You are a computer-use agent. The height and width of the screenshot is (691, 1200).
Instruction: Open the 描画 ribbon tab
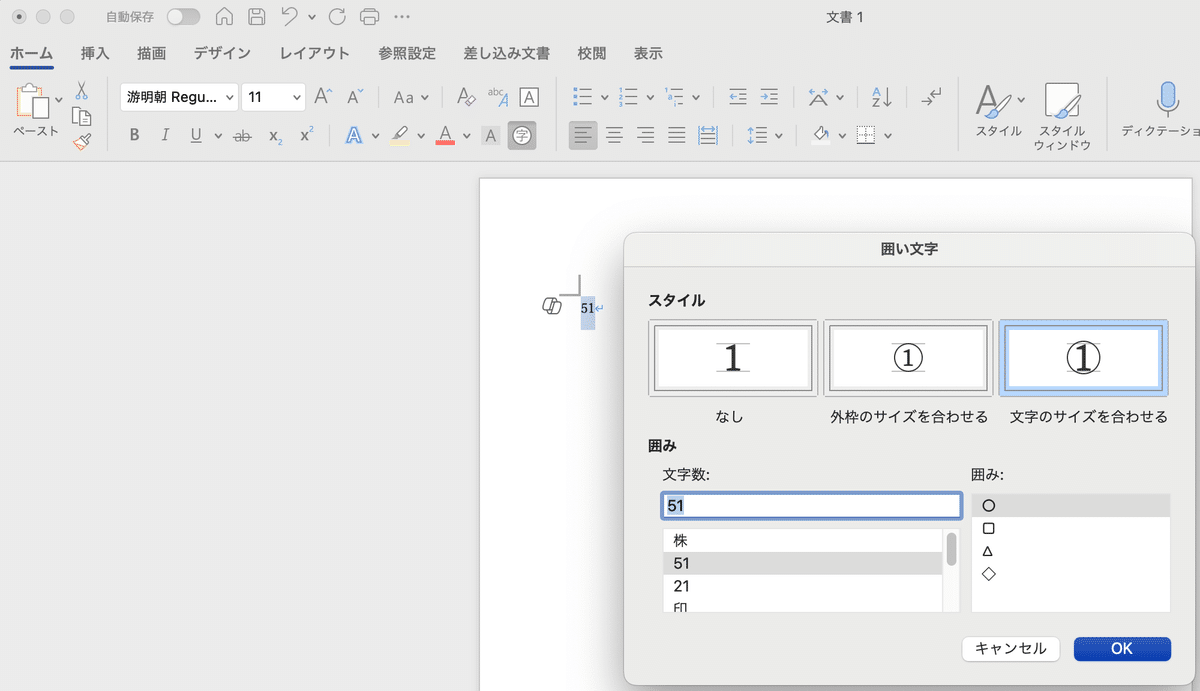pyautogui.click(x=151, y=53)
